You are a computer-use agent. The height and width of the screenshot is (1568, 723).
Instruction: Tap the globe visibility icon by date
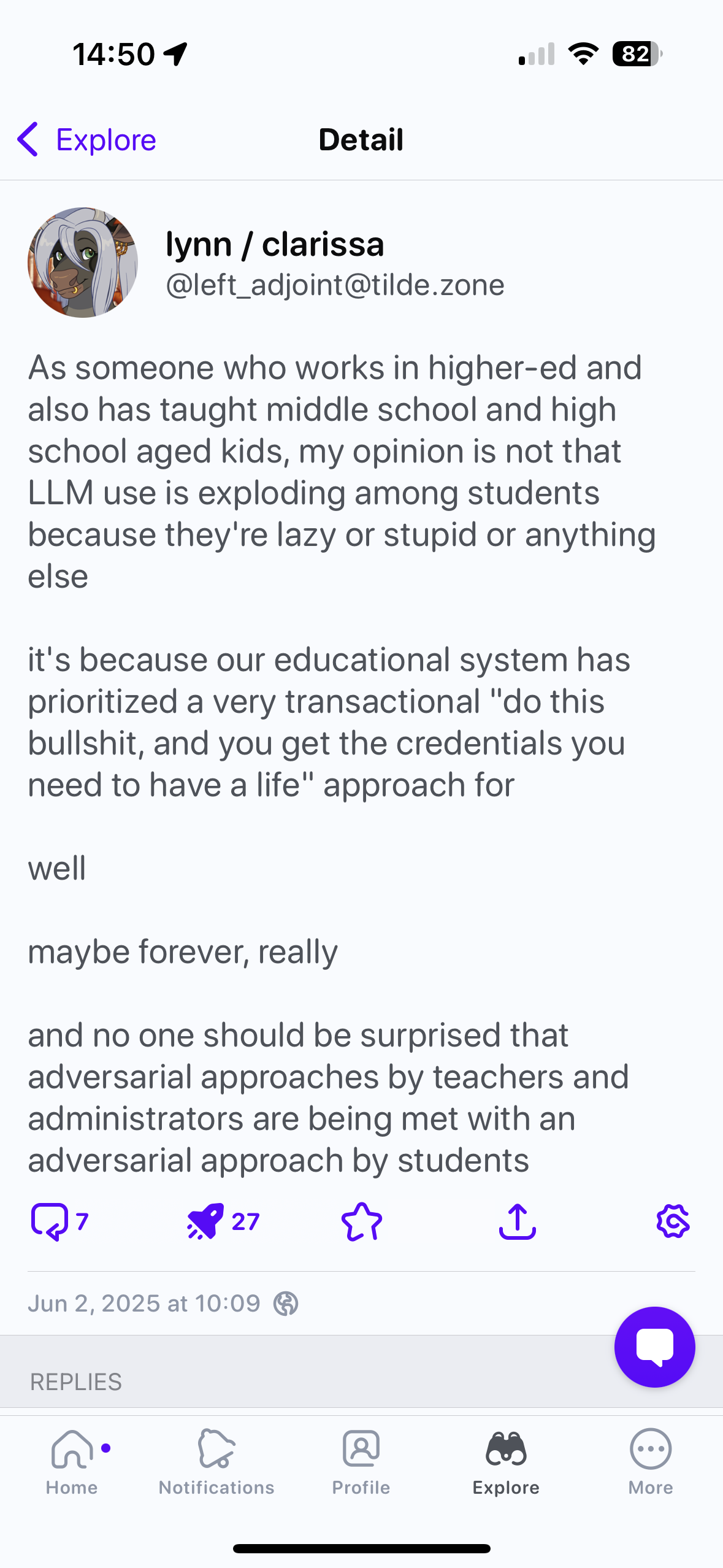coord(286,1304)
